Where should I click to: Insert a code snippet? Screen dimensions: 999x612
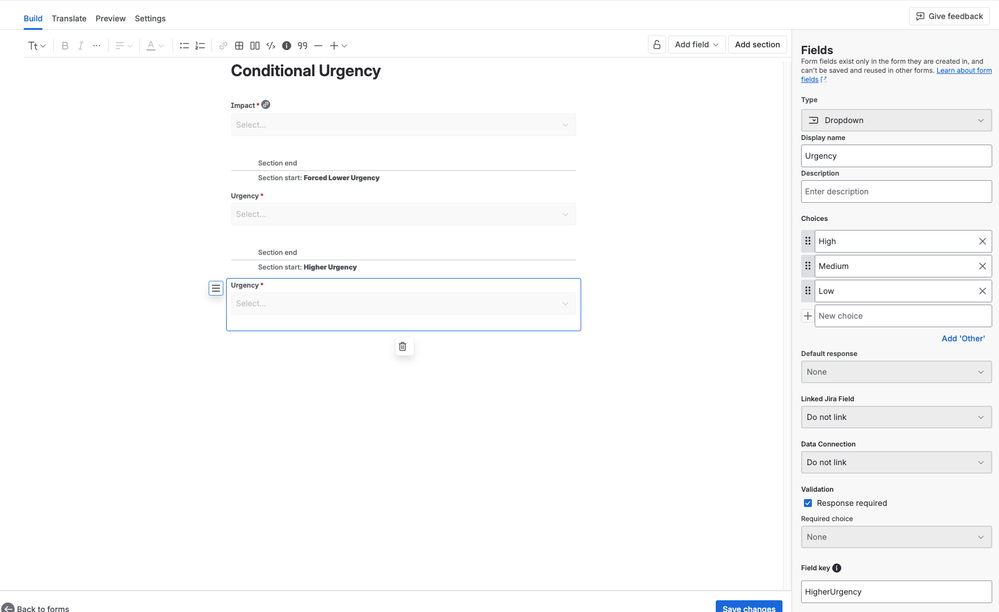(271, 46)
